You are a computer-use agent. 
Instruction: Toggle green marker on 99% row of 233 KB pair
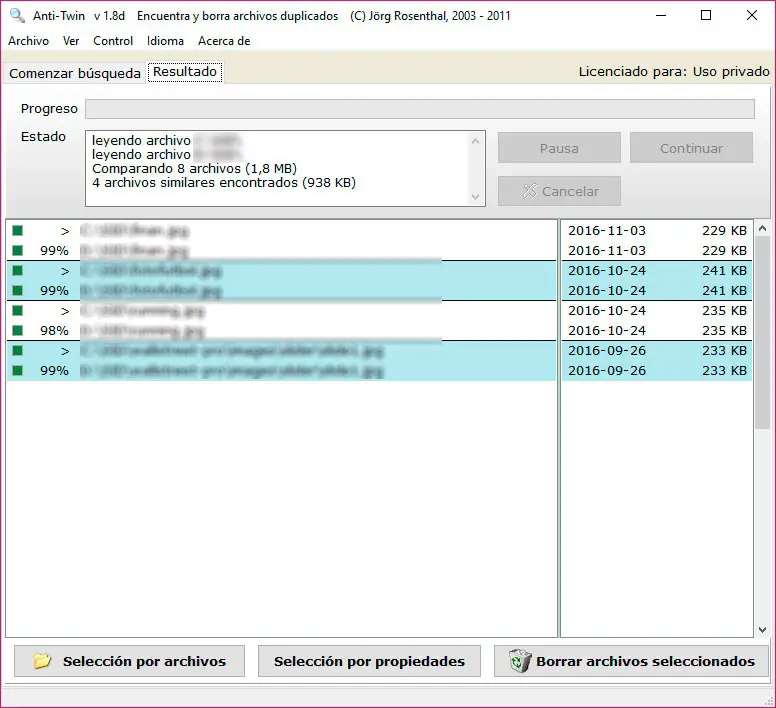coord(18,371)
